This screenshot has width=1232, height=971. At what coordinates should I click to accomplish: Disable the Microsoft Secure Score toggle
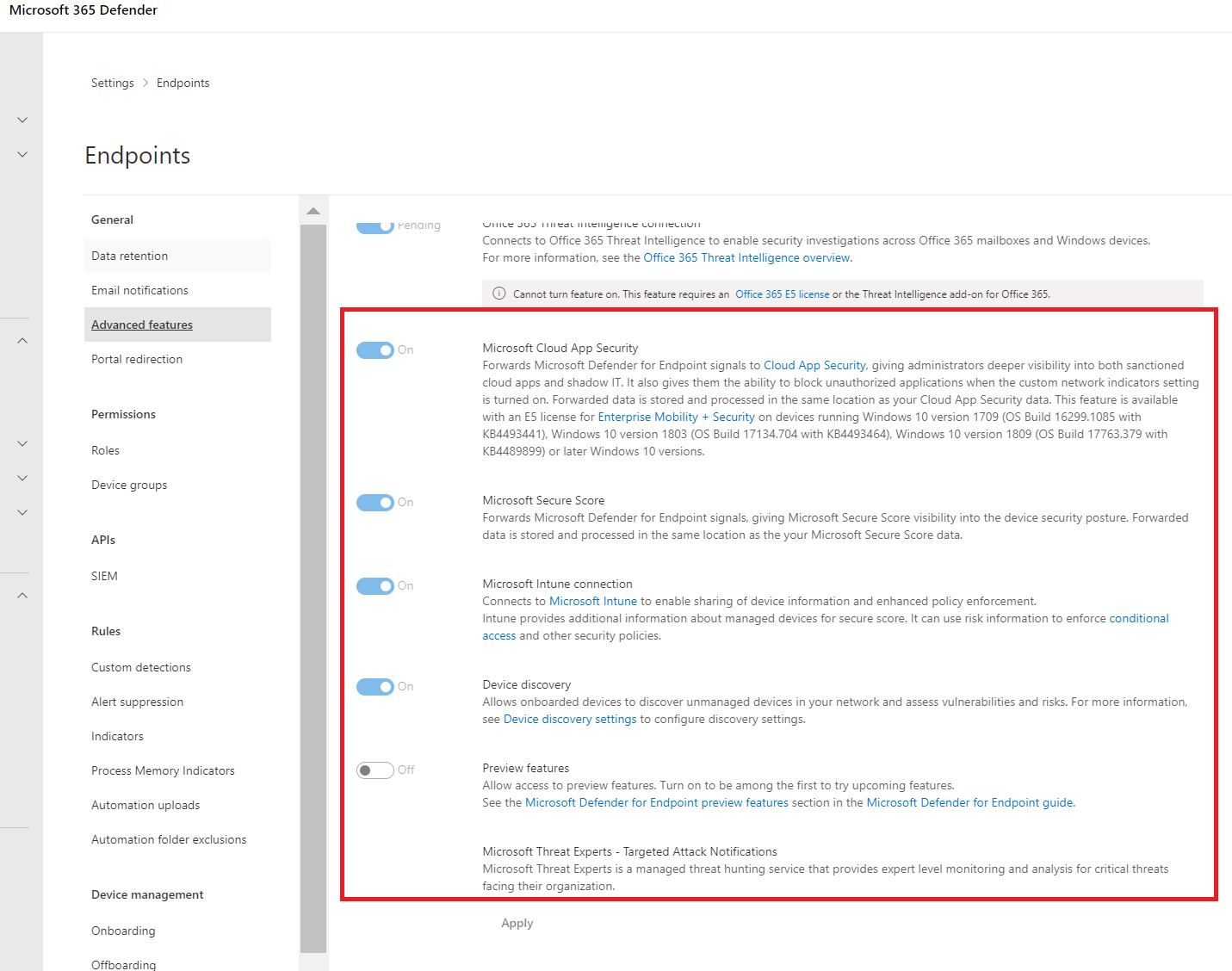tap(375, 502)
